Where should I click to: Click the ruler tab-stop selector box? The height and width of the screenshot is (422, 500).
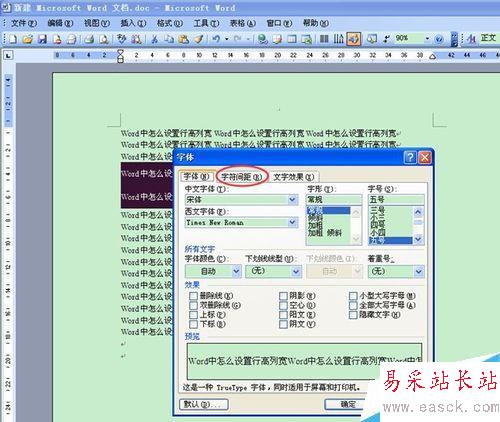tap(8, 55)
